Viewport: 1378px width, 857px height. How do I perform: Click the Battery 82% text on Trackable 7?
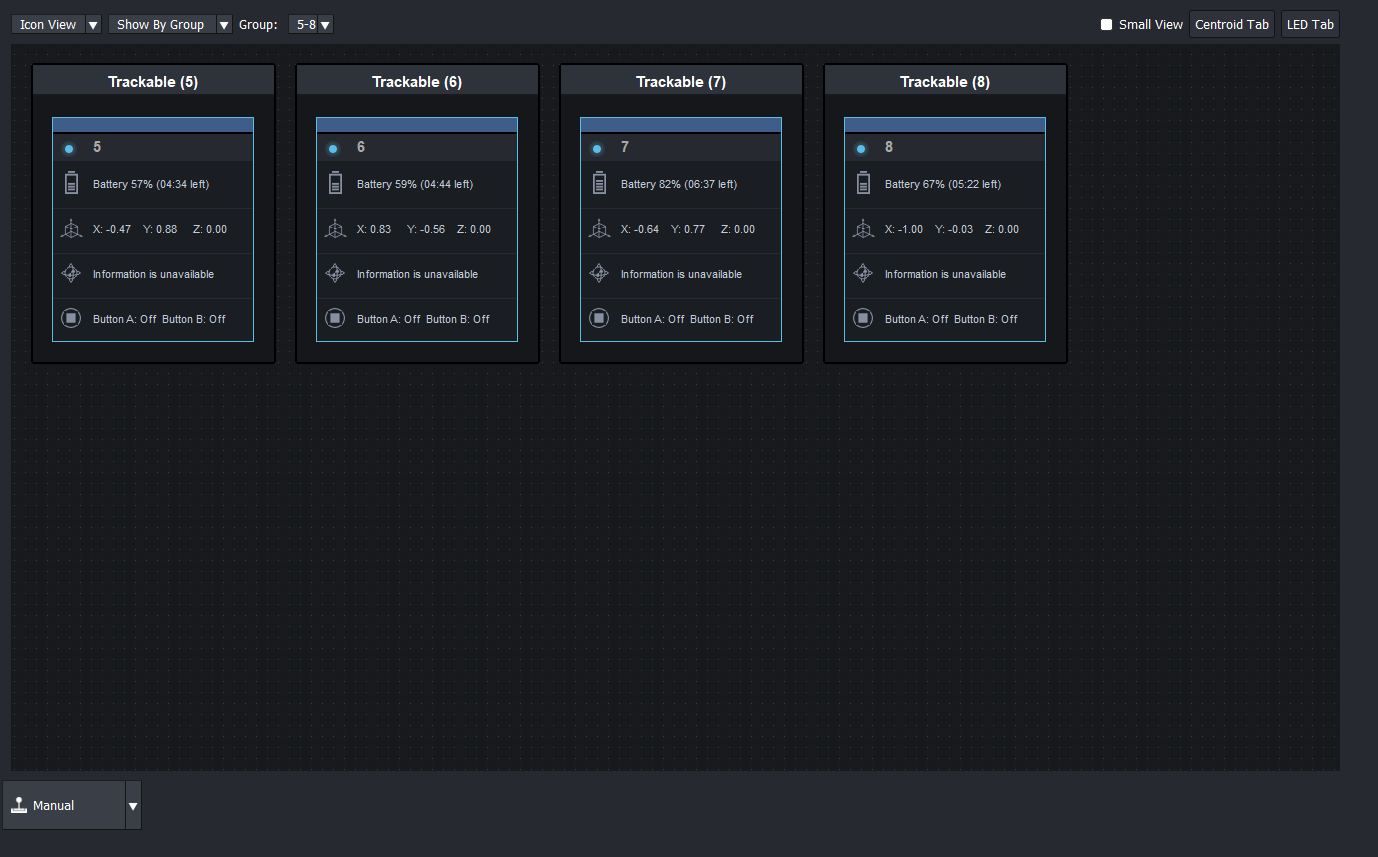pos(678,184)
